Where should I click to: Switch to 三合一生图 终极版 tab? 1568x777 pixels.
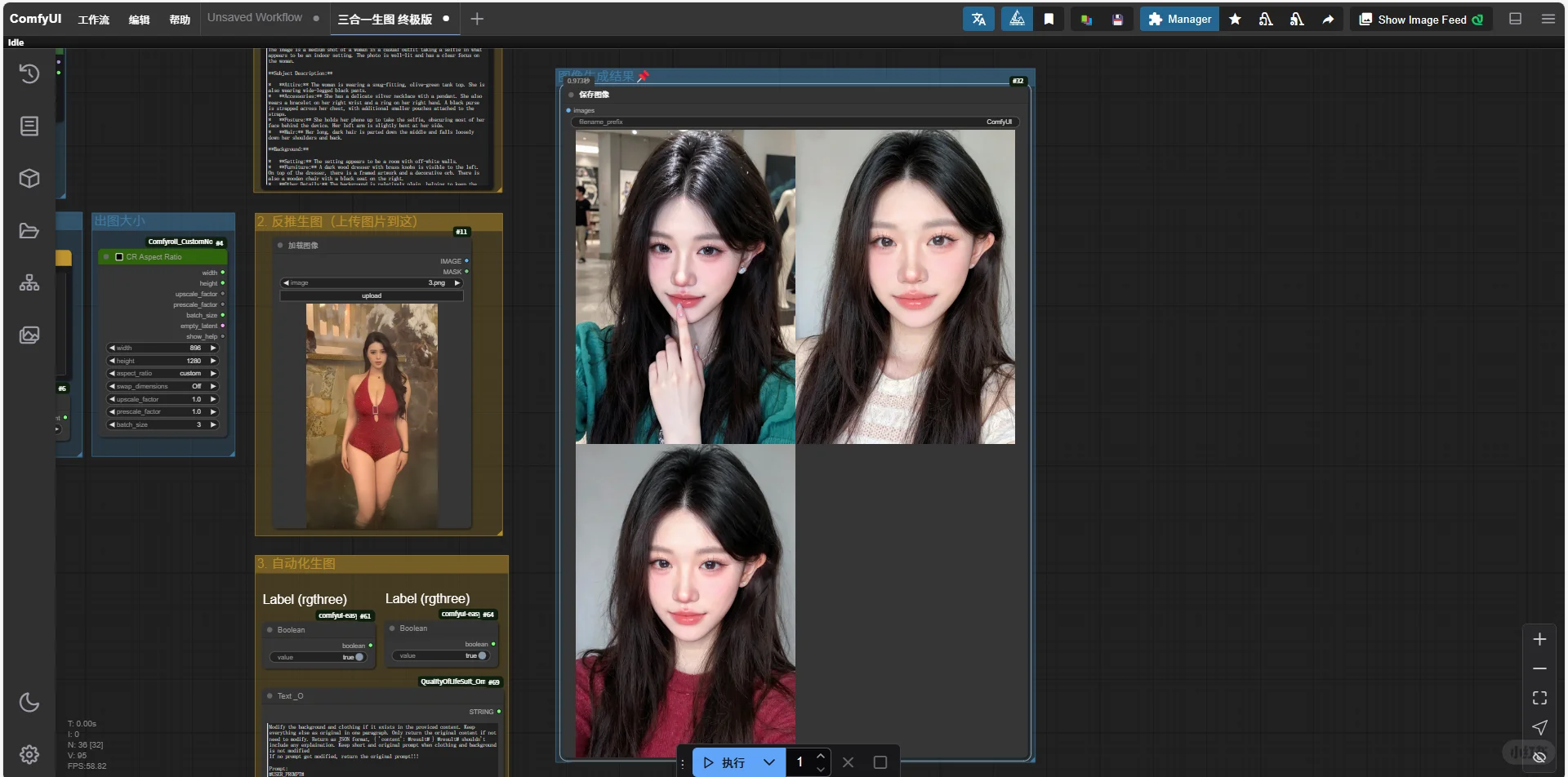(385, 19)
